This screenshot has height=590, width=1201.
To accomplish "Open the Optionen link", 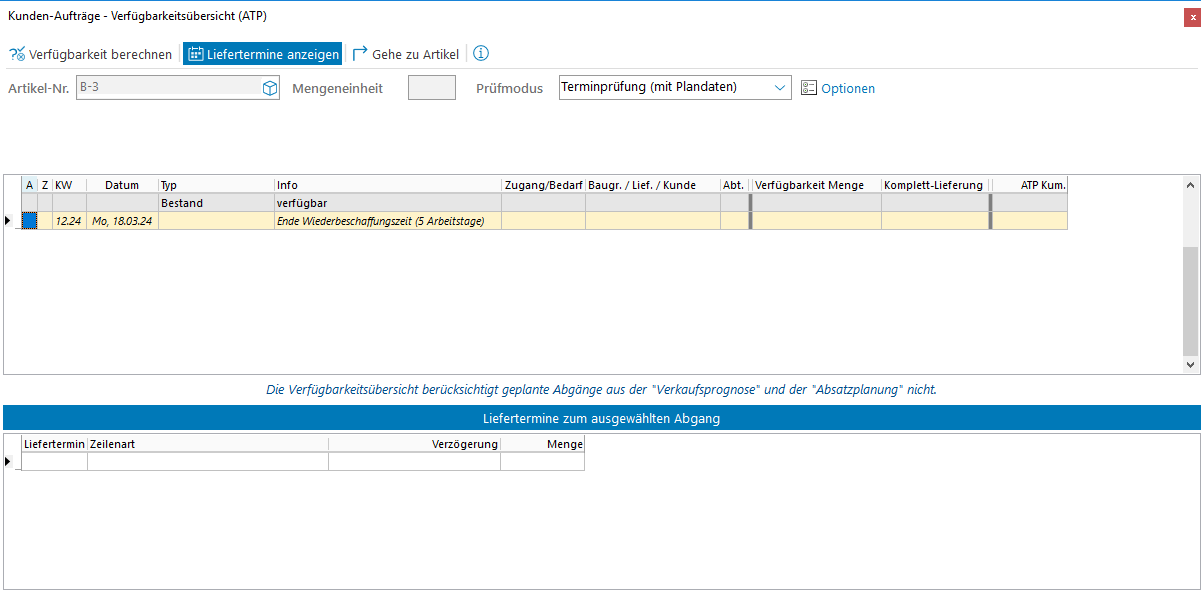I will (847, 88).
